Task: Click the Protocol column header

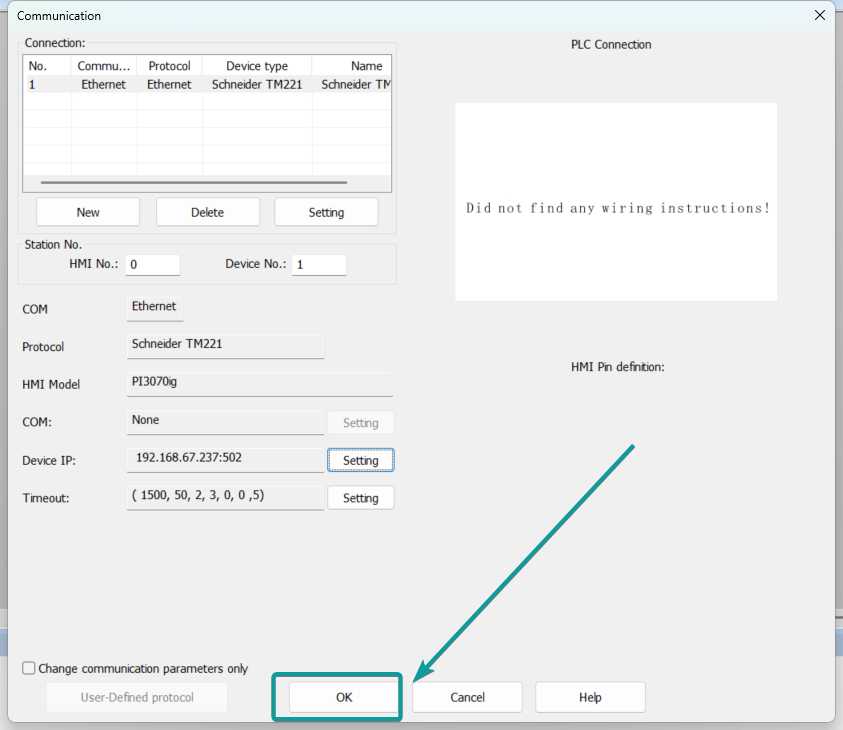Action: coord(169,66)
